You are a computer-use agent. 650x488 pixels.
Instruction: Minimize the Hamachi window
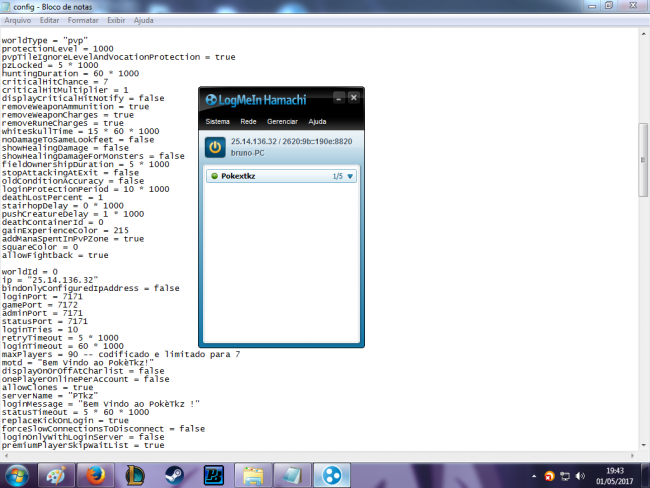coord(339,98)
